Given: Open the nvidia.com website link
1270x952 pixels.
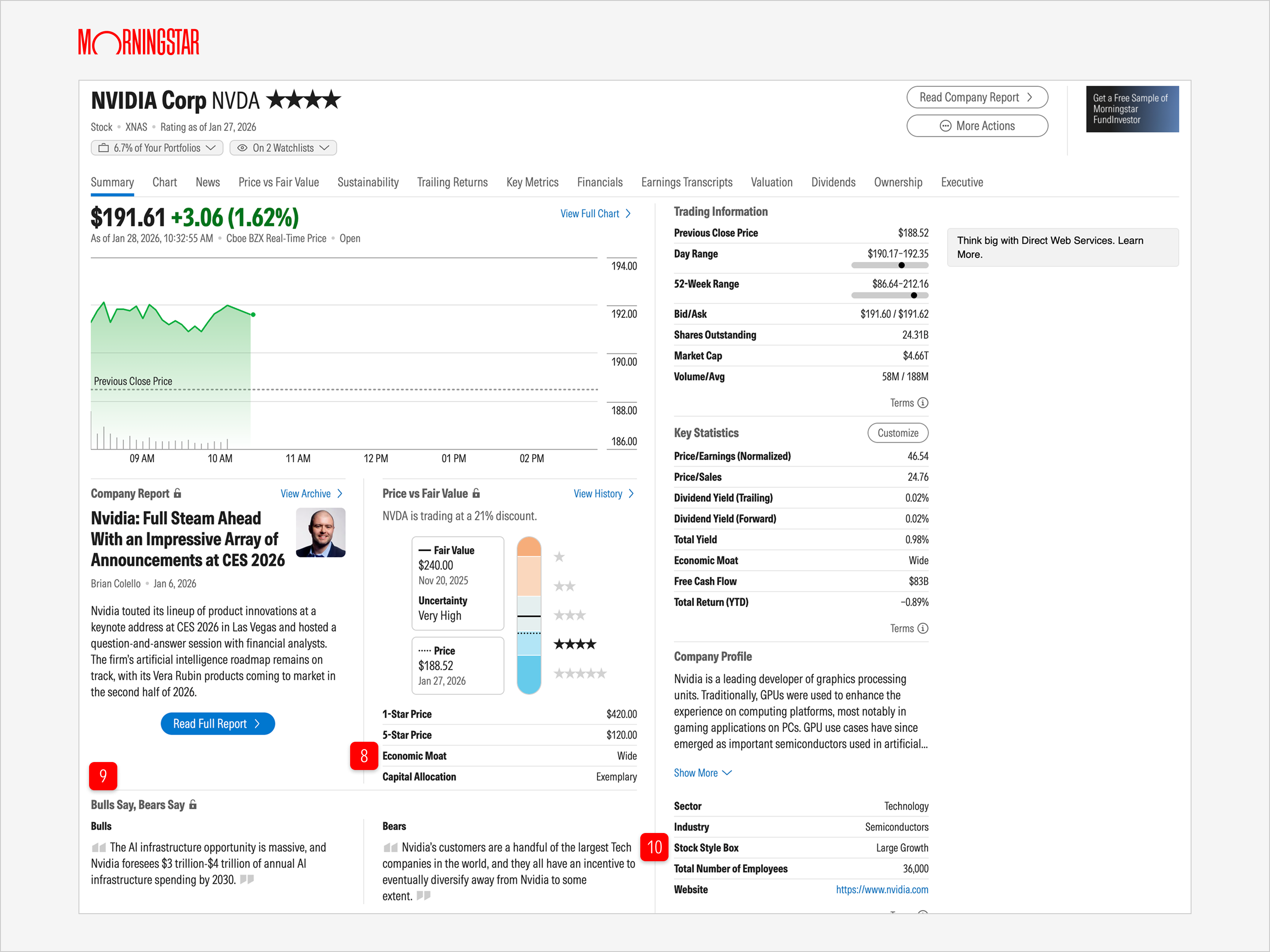Looking at the screenshot, I should tap(882, 889).
